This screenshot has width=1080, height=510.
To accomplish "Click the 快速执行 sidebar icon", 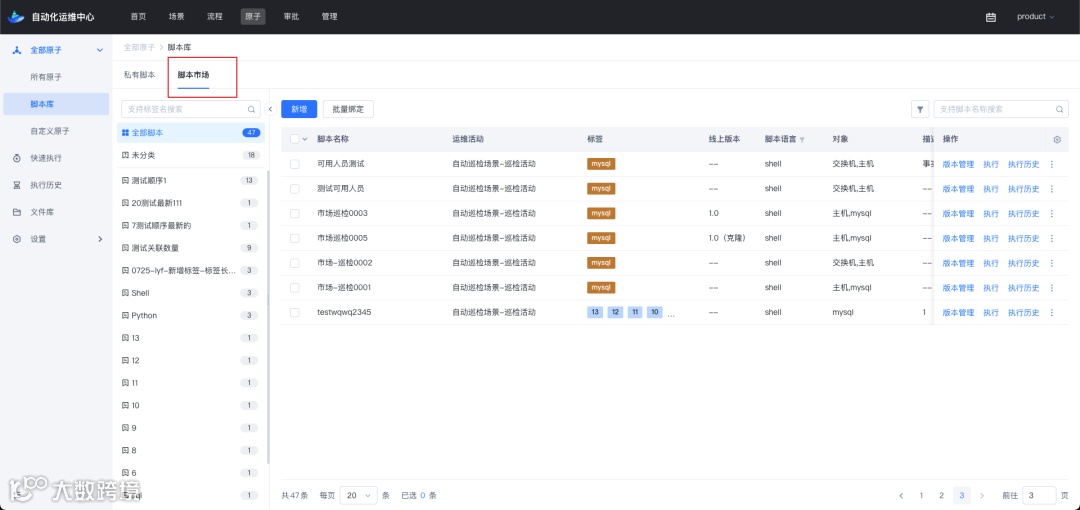I will (17, 158).
